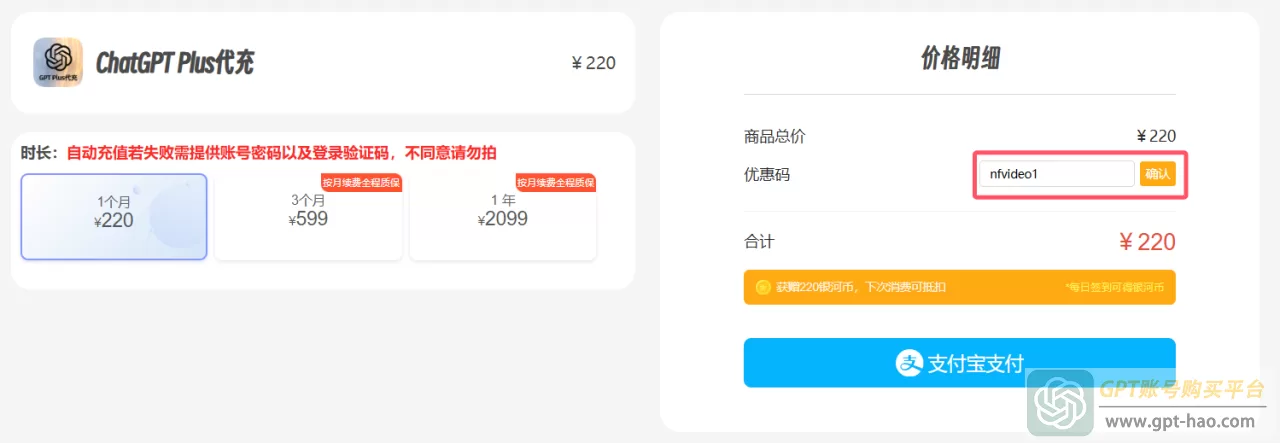Click the coin icon in the orange banner

pos(763,287)
